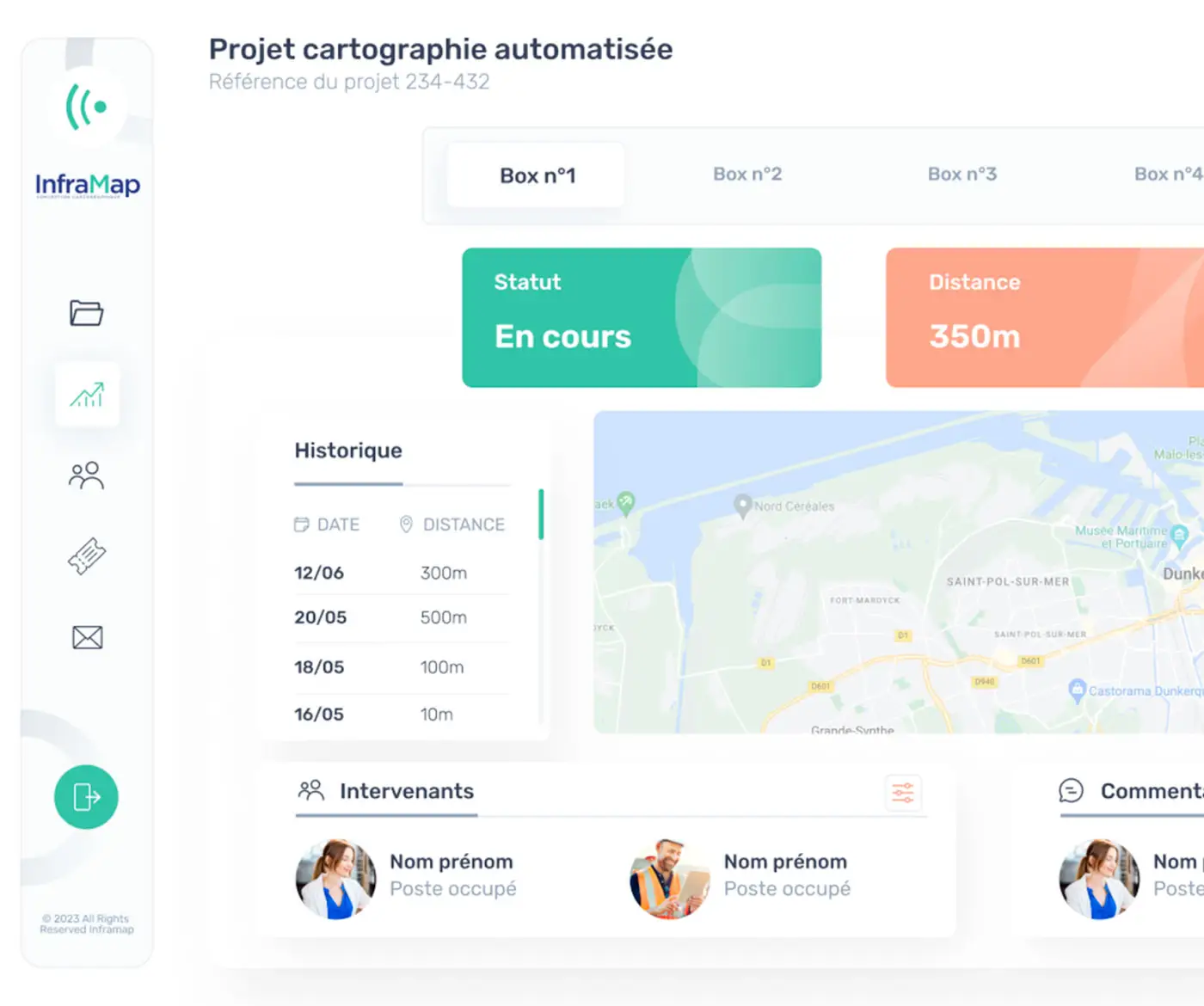
Task: Switch to the Box n°2 tab
Action: 746,175
